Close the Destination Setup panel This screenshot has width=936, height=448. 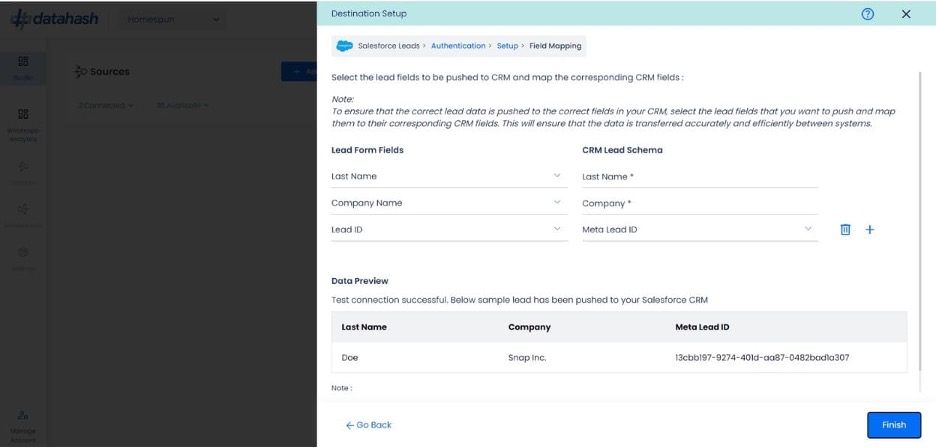tap(906, 14)
